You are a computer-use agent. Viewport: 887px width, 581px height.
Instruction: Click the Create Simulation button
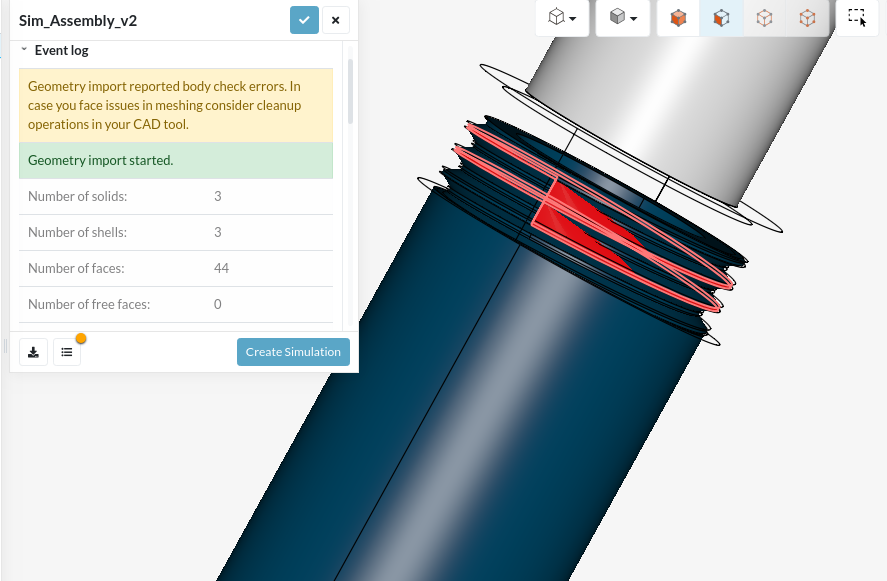point(293,352)
